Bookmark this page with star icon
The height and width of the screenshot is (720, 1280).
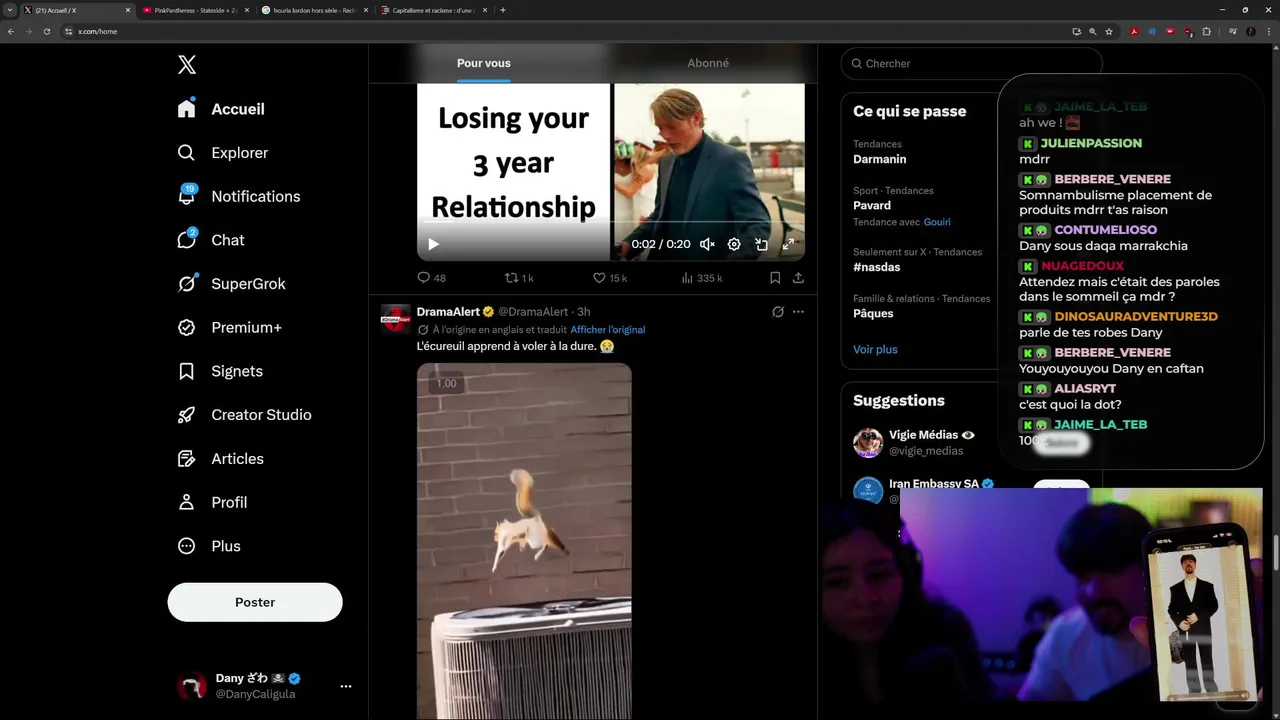(1109, 31)
